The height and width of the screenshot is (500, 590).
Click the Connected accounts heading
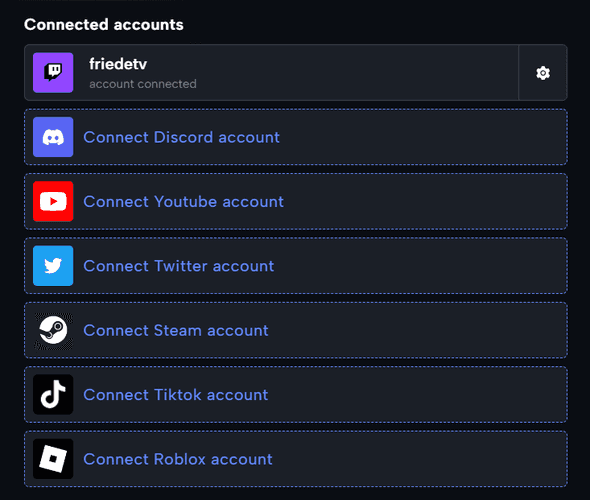pyautogui.click(x=104, y=25)
